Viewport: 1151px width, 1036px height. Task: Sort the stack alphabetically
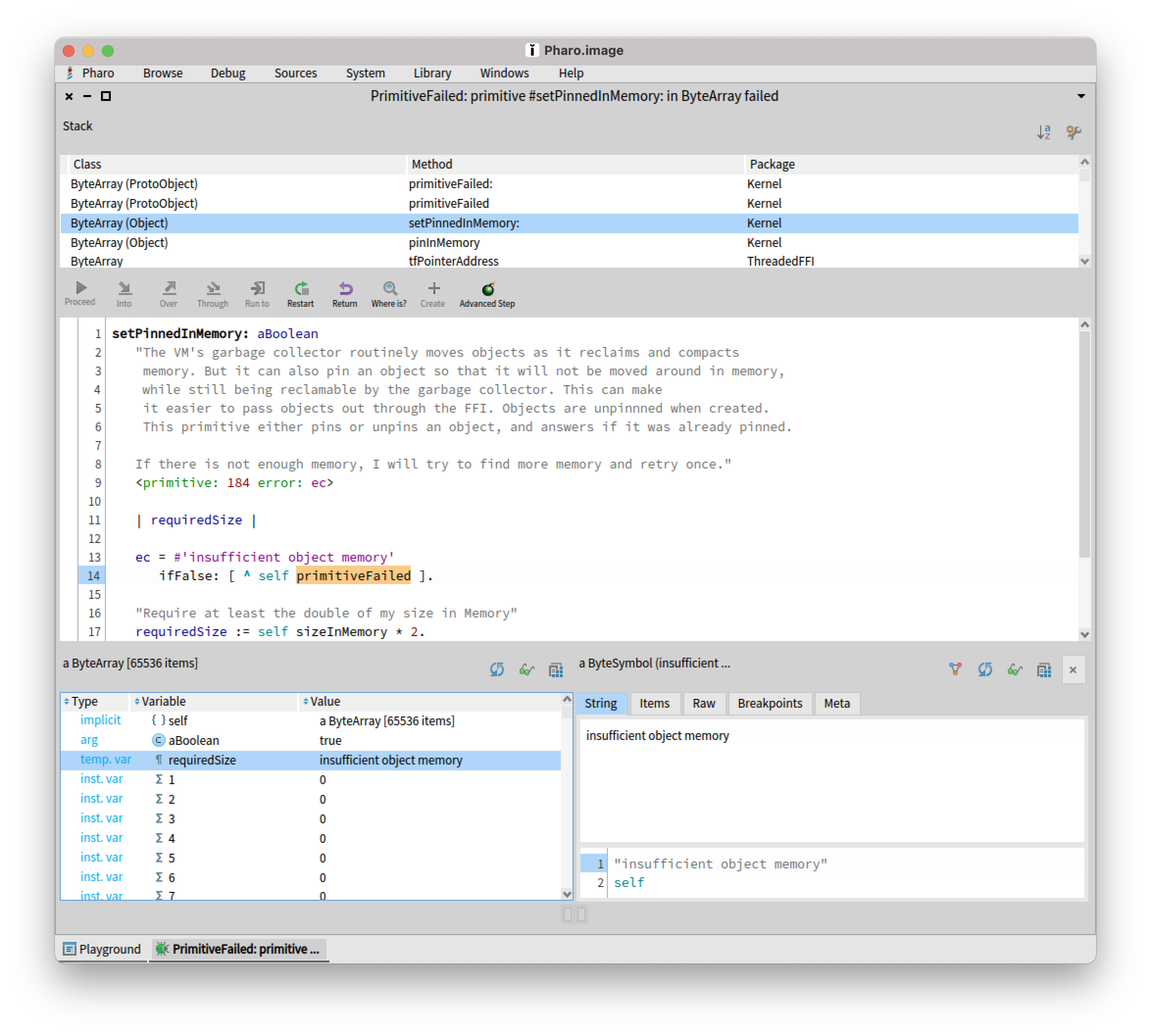1045,132
